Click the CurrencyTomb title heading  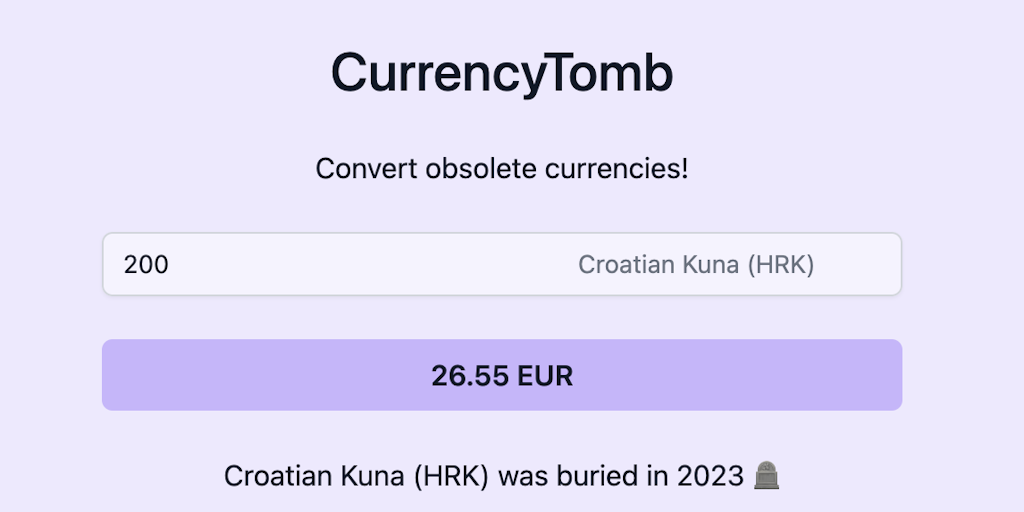(x=502, y=73)
